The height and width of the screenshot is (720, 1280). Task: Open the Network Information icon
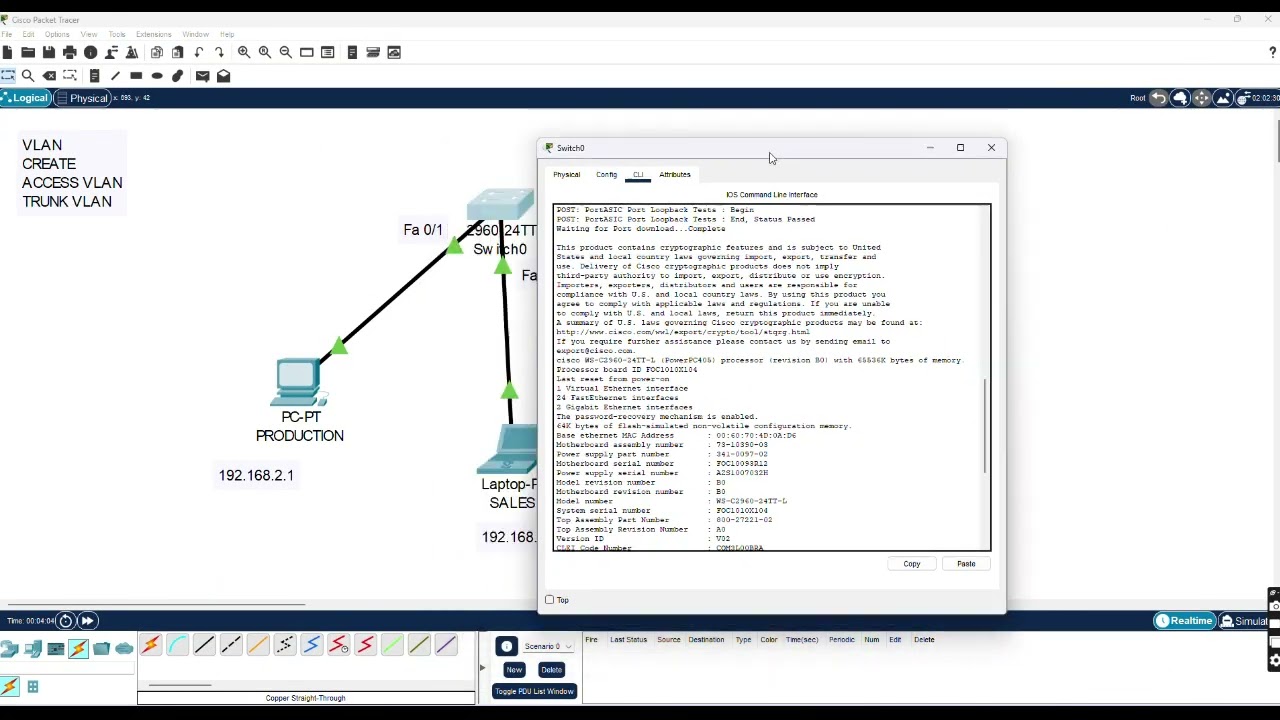point(91,52)
